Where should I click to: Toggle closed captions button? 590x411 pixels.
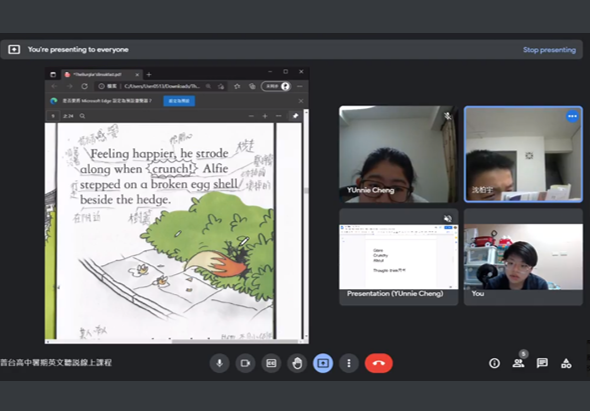[x=271, y=363]
